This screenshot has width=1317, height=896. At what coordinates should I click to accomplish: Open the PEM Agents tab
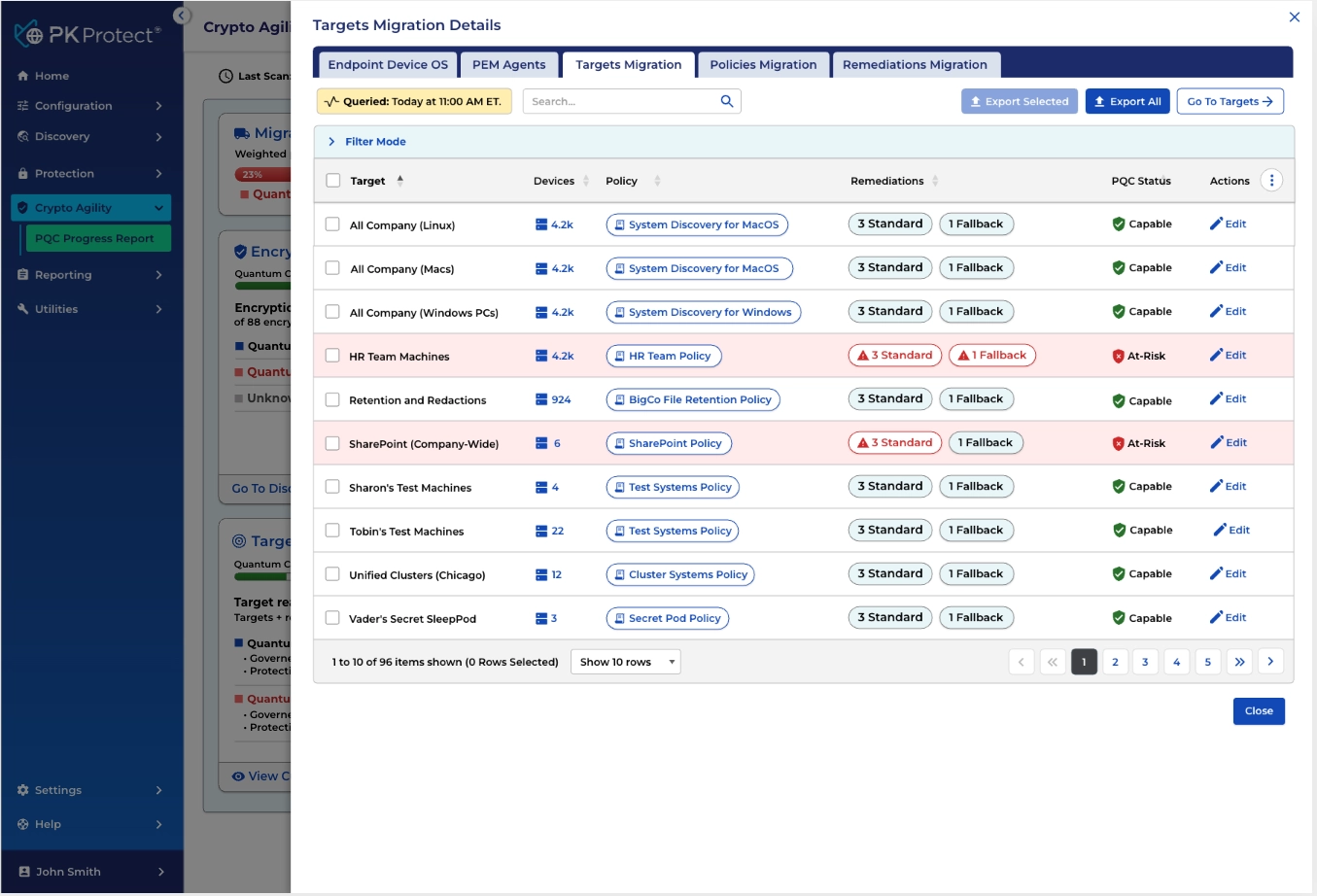509,65
